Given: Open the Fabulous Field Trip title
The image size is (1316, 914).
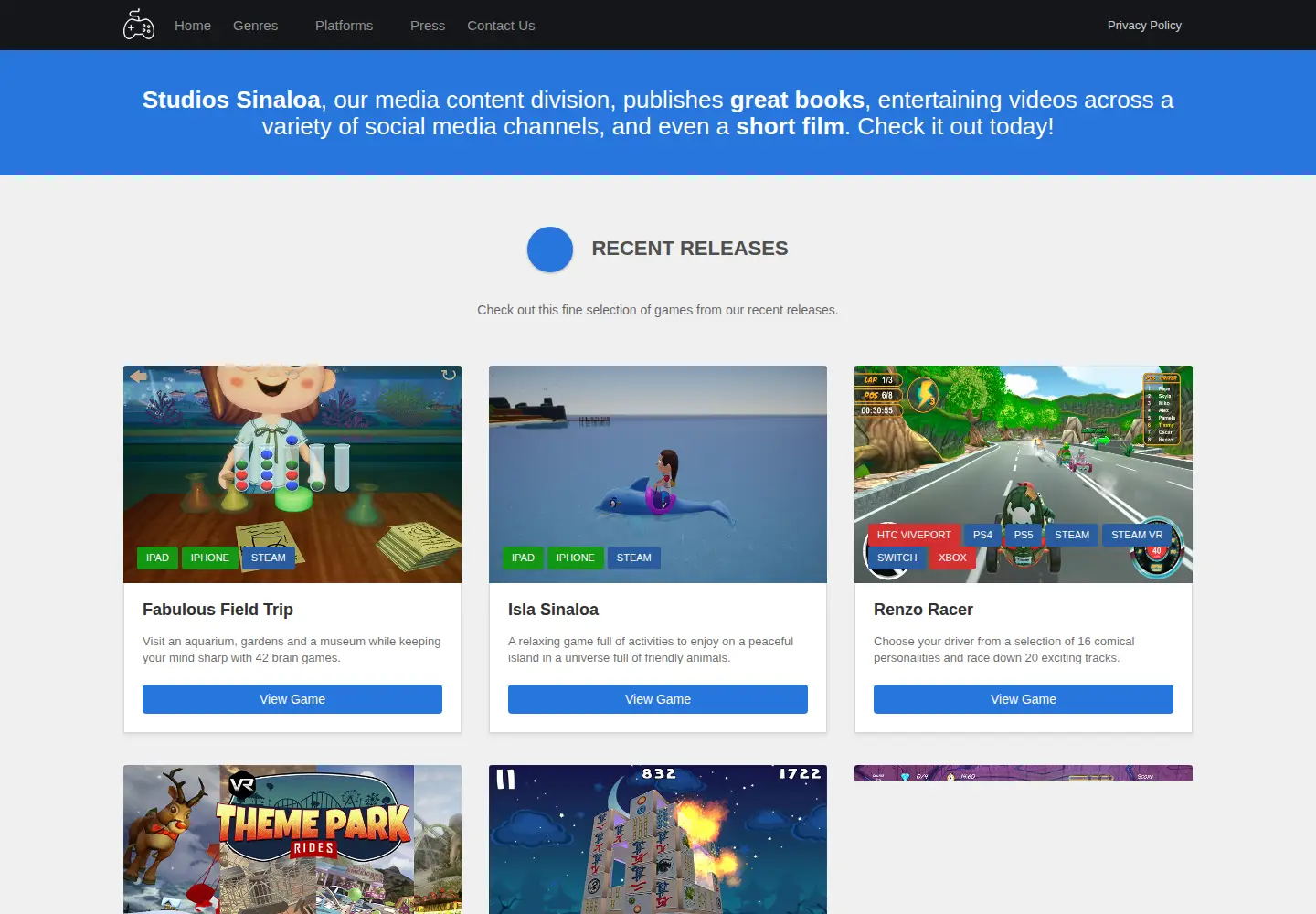Looking at the screenshot, I should 218,610.
